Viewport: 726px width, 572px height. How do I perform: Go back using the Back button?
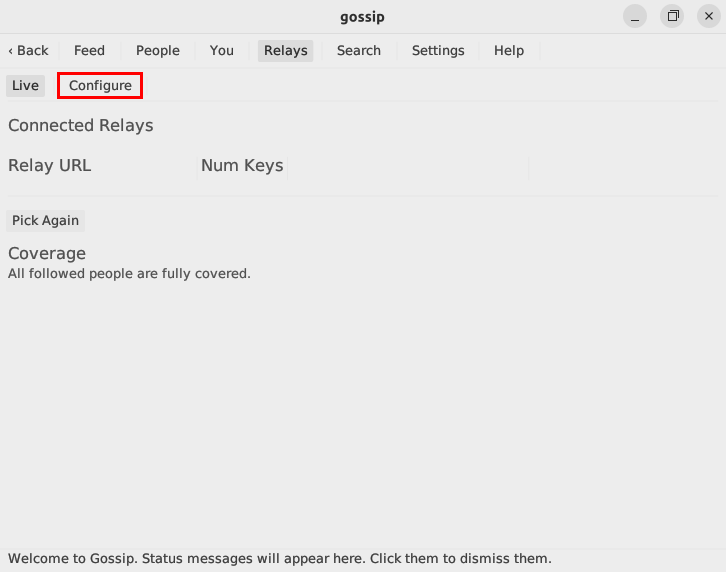[x=29, y=50]
